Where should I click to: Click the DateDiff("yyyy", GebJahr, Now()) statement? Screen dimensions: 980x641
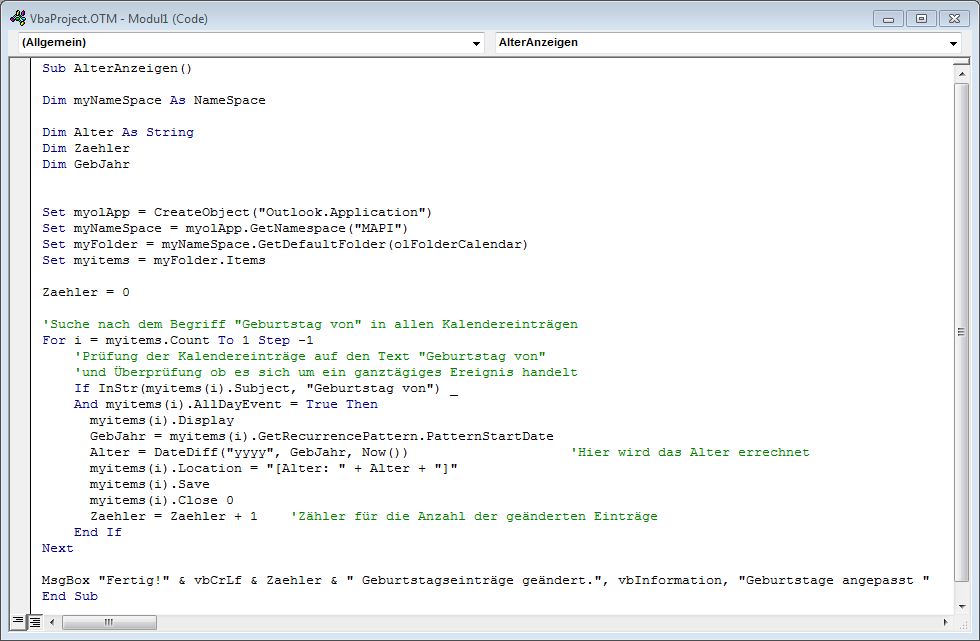click(x=249, y=452)
